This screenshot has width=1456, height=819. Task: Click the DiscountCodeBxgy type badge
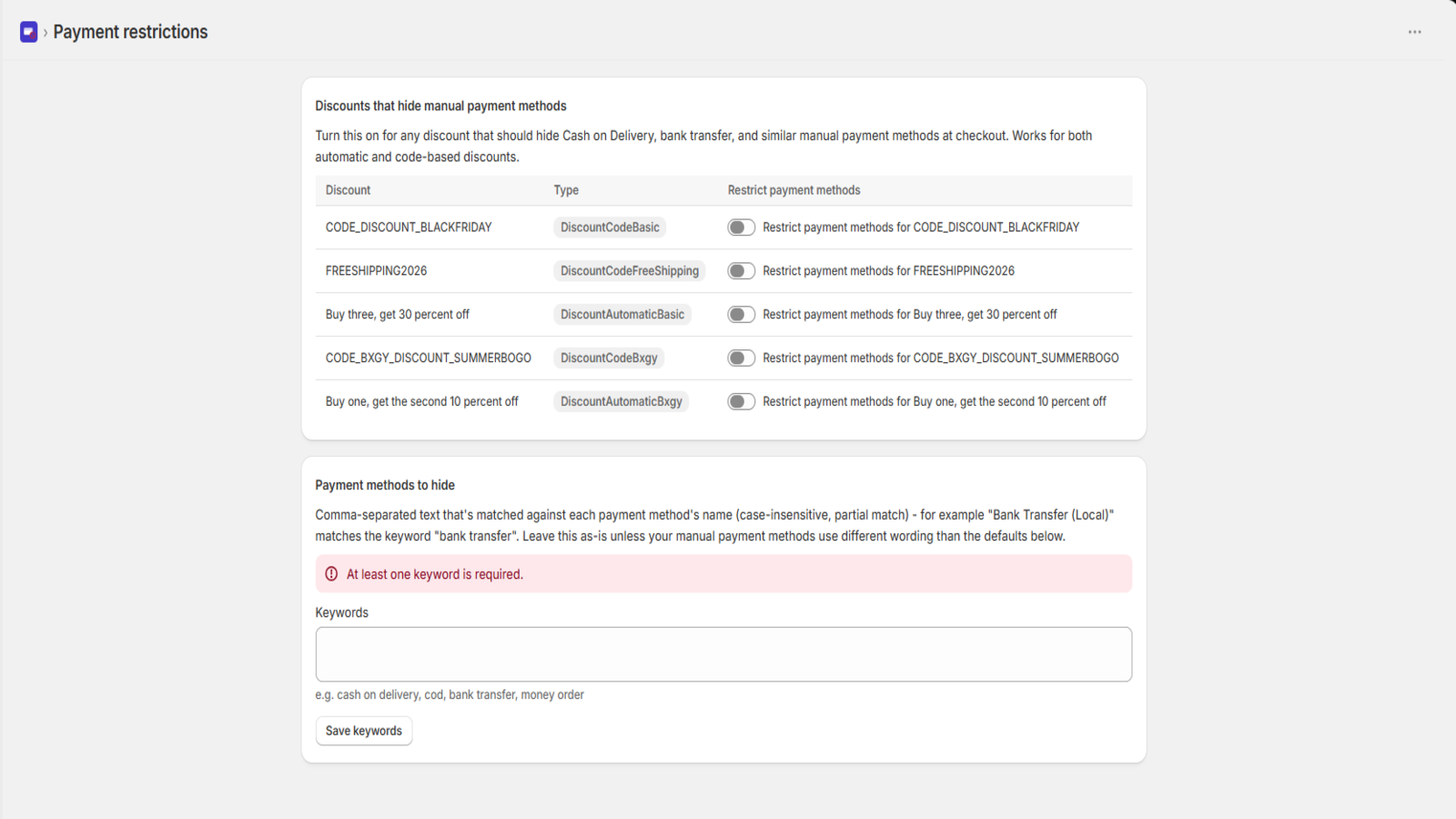[609, 359]
